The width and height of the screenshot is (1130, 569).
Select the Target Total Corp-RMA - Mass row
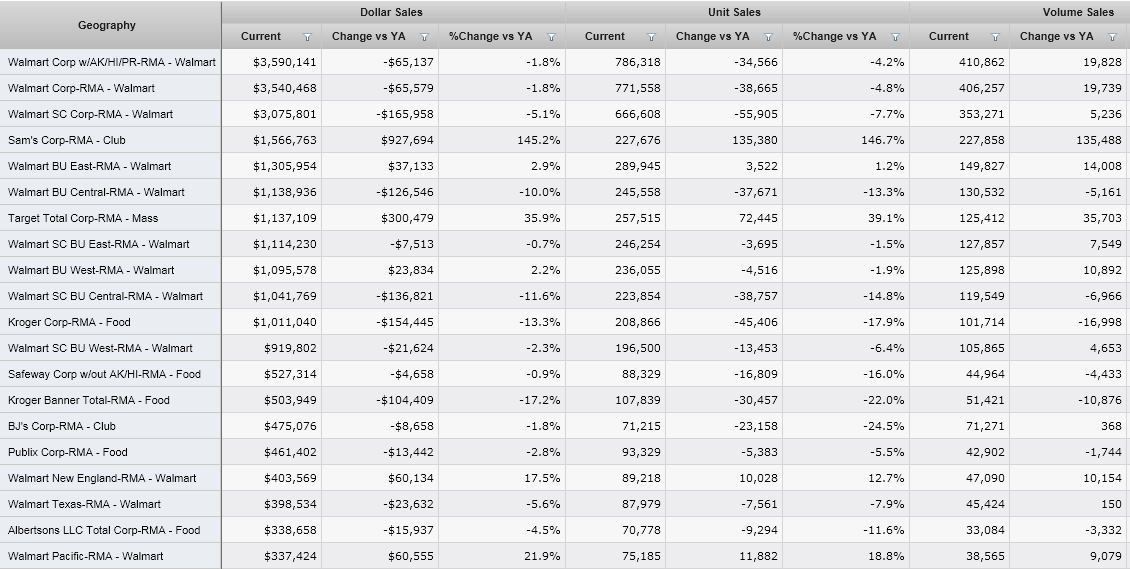[83, 218]
